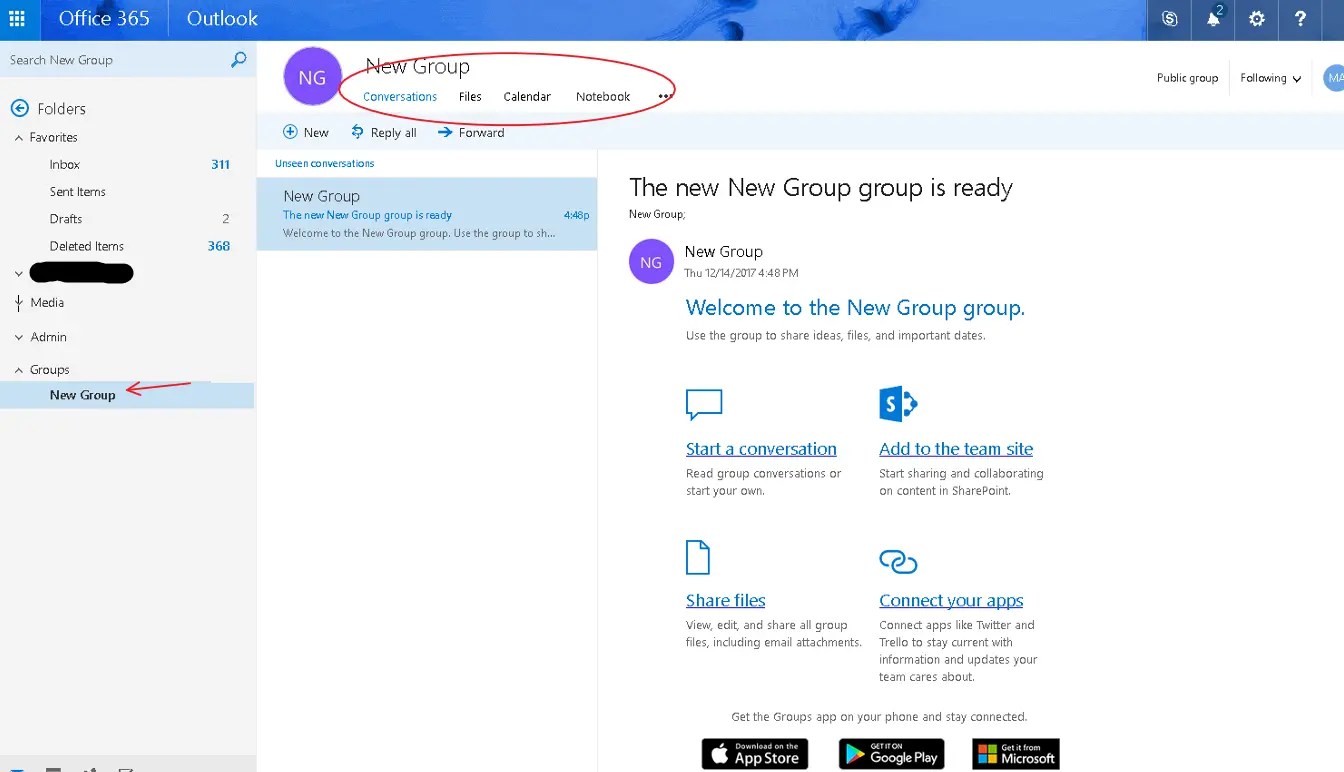The image size is (1344, 772).
Task: Collapse the Favorites folder section
Action: [17, 137]
